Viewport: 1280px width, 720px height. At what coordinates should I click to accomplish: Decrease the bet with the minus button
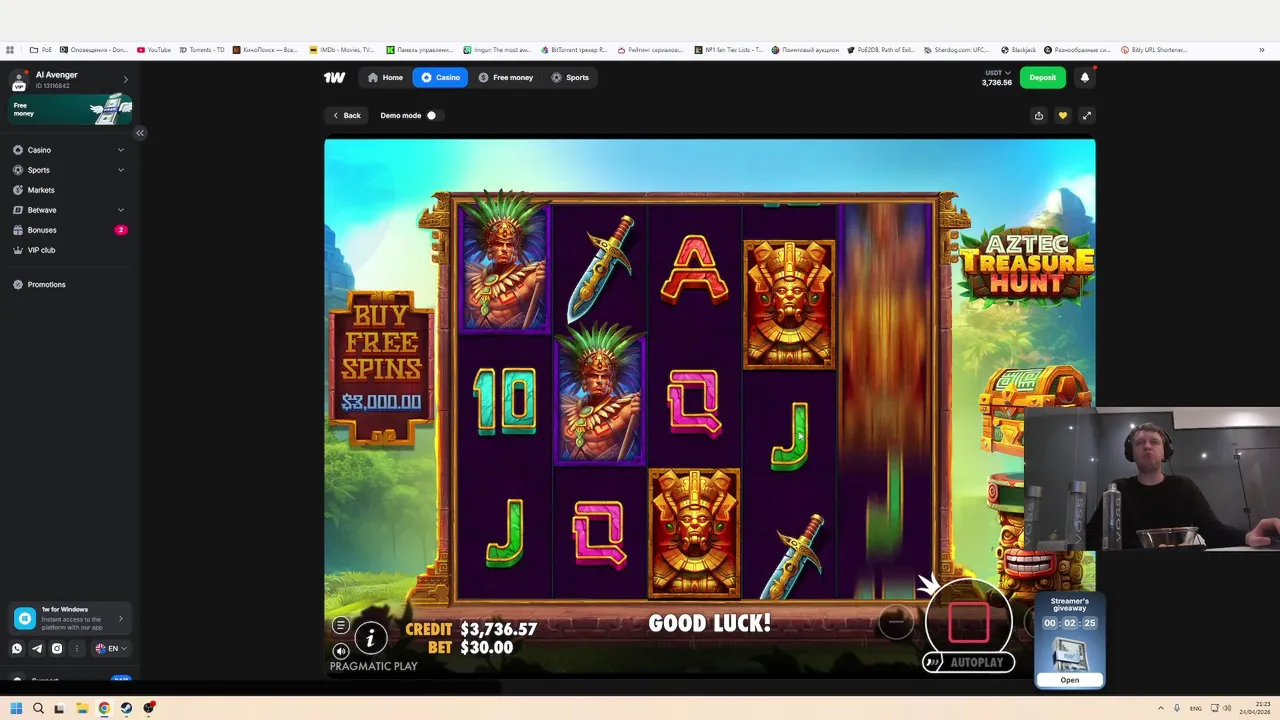tap(896, 622)
